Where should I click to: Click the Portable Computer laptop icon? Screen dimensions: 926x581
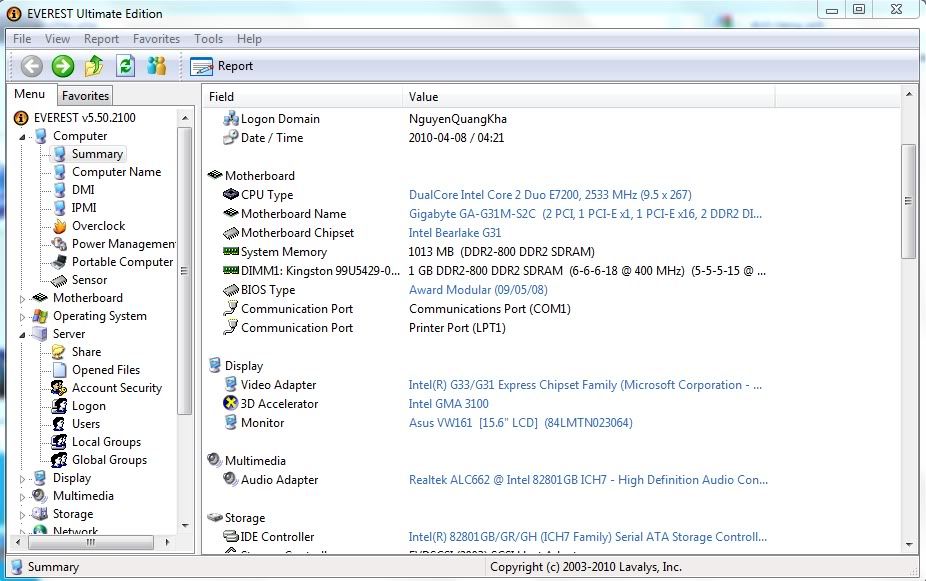pyautogui.click(x=59, y=262)
